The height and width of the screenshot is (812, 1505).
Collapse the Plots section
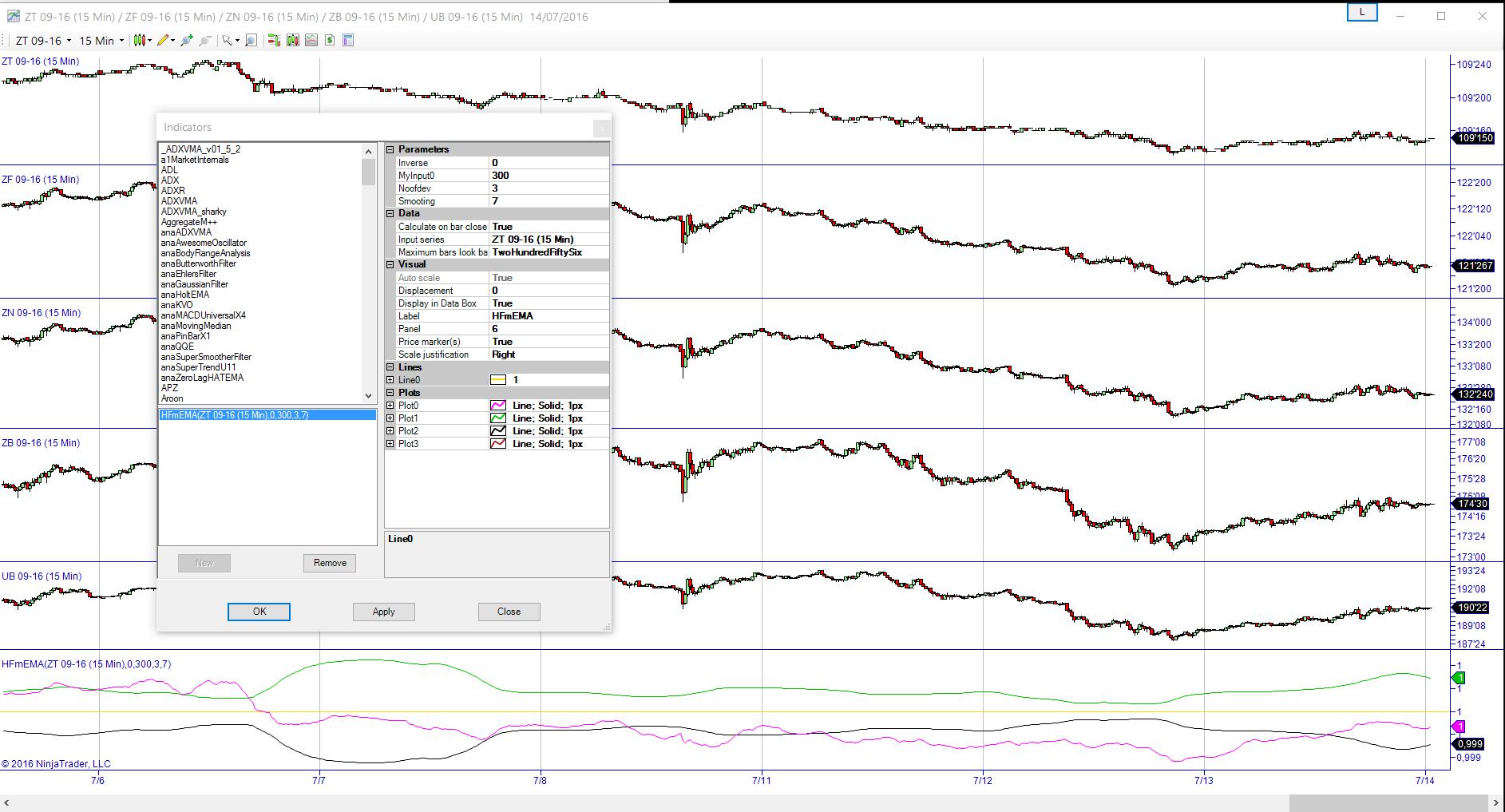click(x=390, y=393)
